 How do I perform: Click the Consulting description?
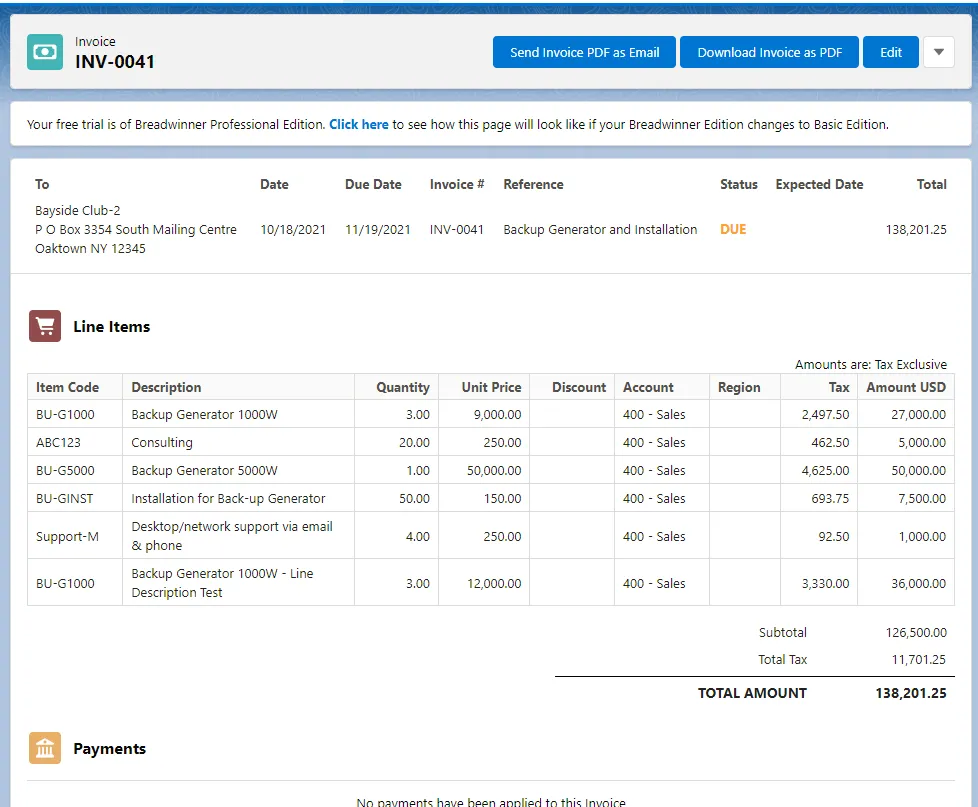[x=162, y=443]
